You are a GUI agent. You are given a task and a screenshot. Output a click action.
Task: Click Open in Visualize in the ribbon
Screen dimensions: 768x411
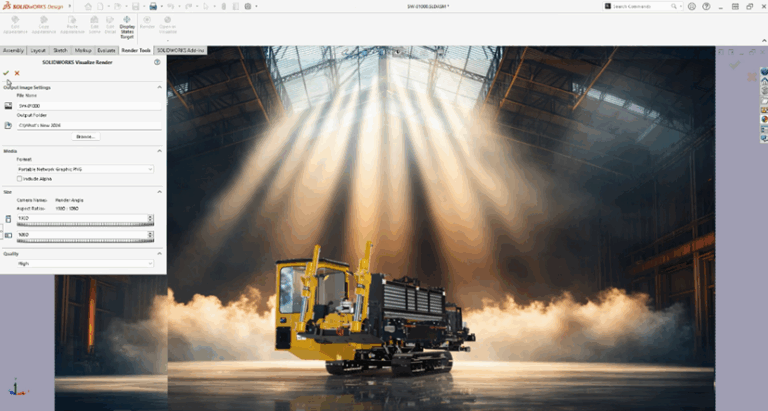168,25
